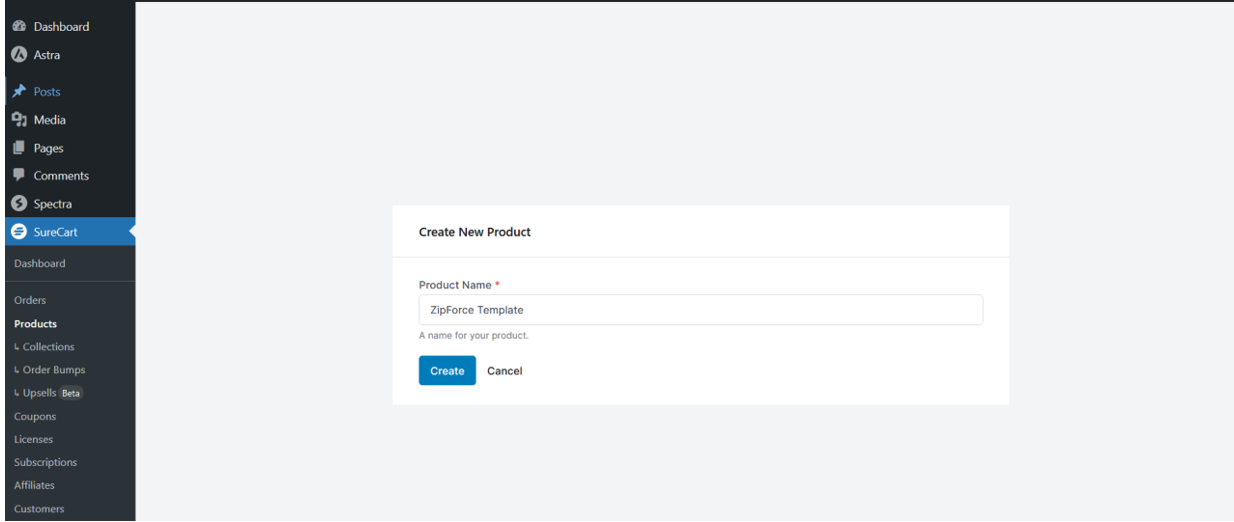Screen dimensions: 1234x522
Task: Click 'A name for your product.' hint
Action: pos(474,336)
